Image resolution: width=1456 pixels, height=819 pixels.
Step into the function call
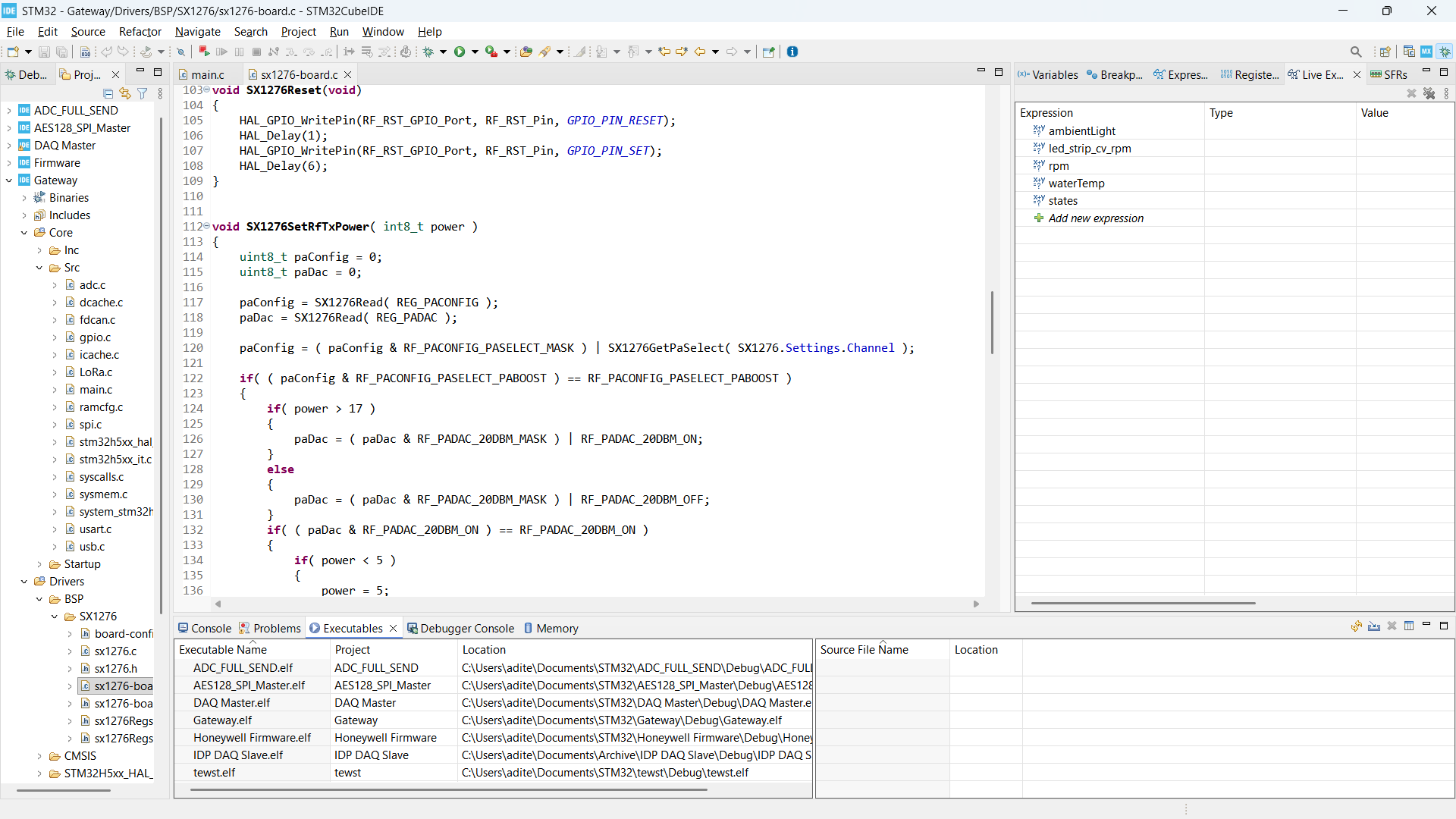pos(290,52)
